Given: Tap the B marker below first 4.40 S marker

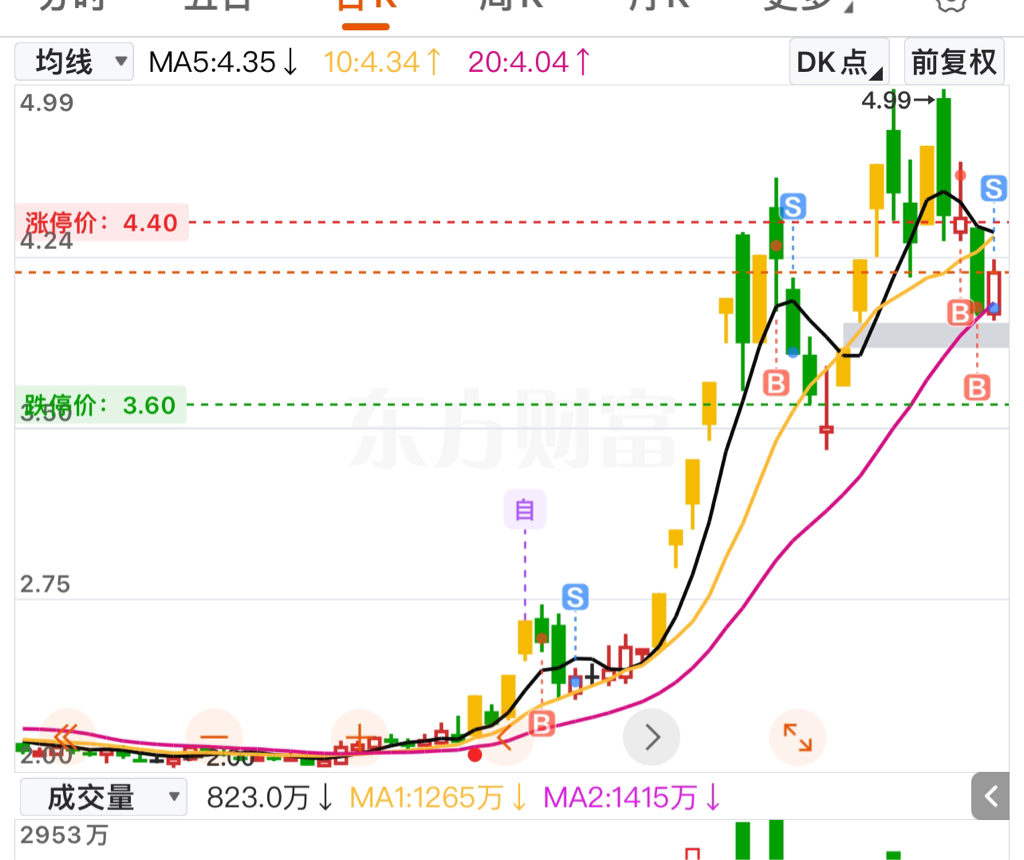Looking at the screenshot, I should pyautogui.click(x=776, y=383).
